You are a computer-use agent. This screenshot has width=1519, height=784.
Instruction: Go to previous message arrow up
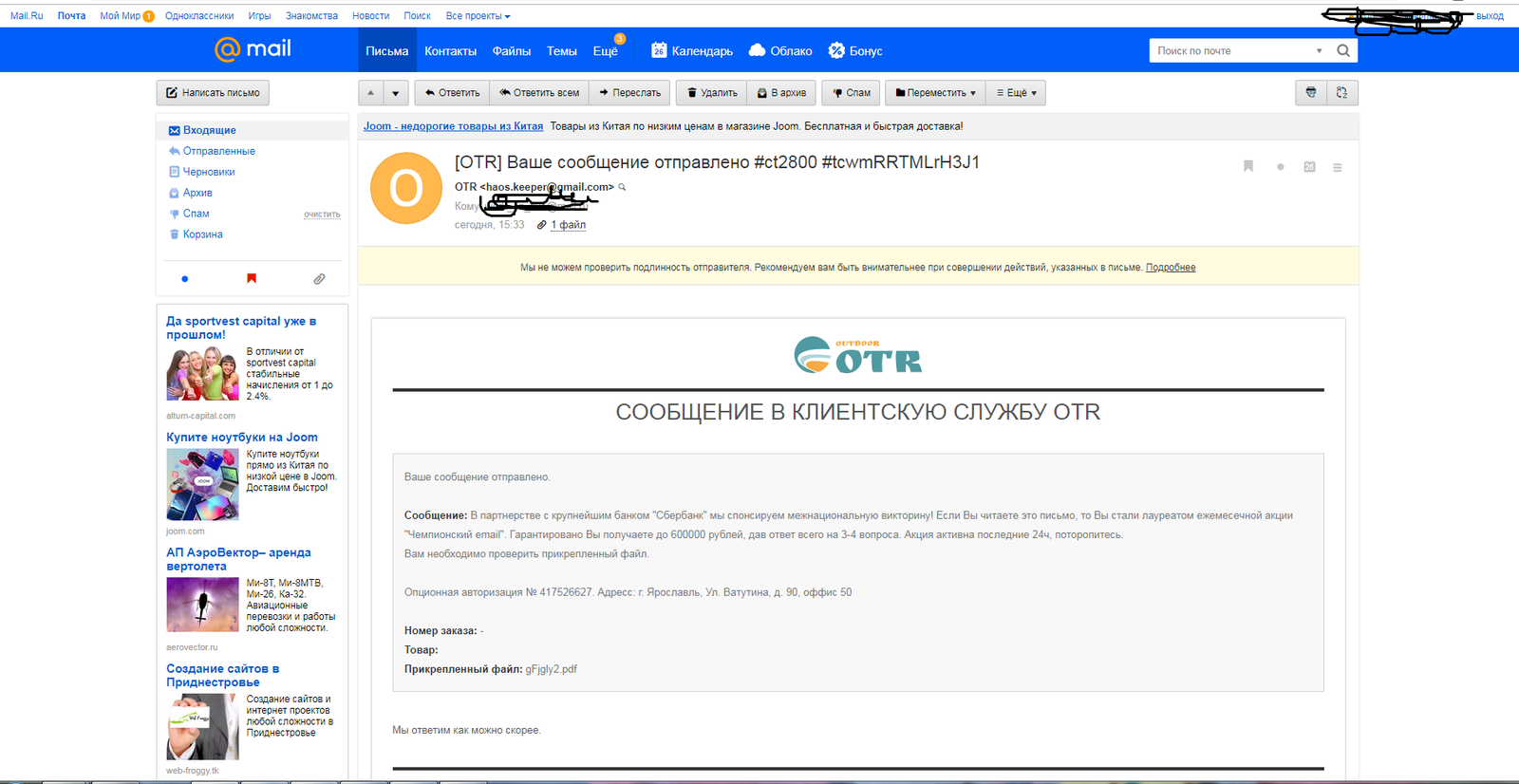click(x=371, y=93)
